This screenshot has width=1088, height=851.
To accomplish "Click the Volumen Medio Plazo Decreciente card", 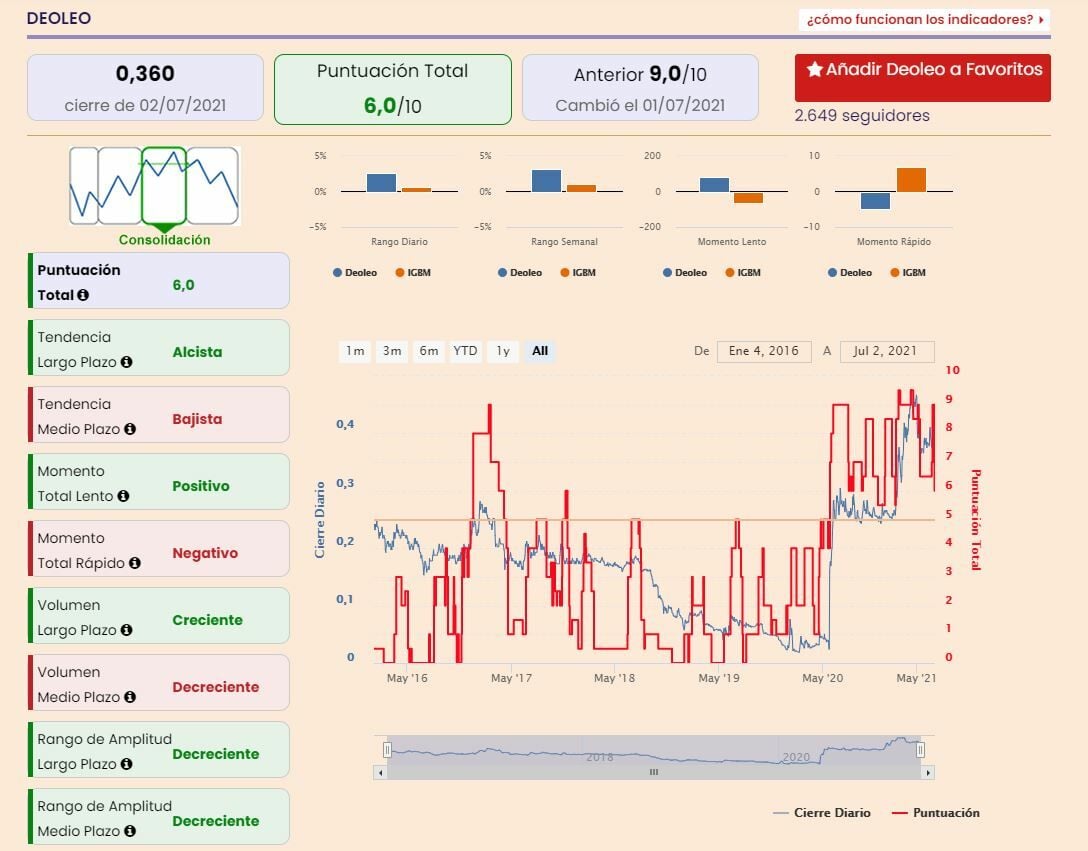I will coord(159,682).
